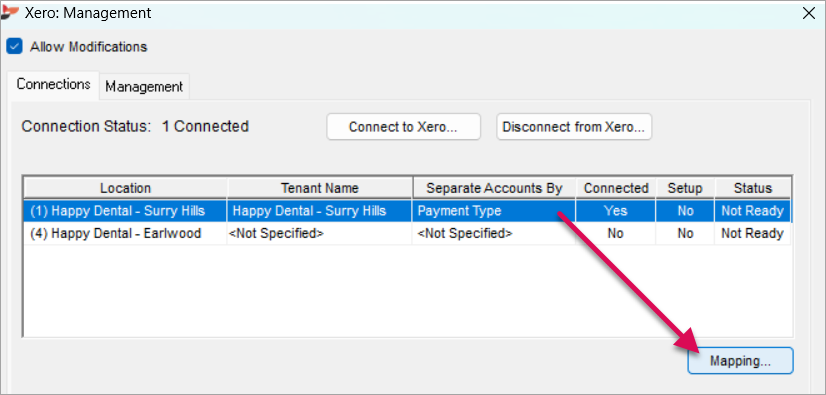Open the Mapping dialog button

(740, 361)
